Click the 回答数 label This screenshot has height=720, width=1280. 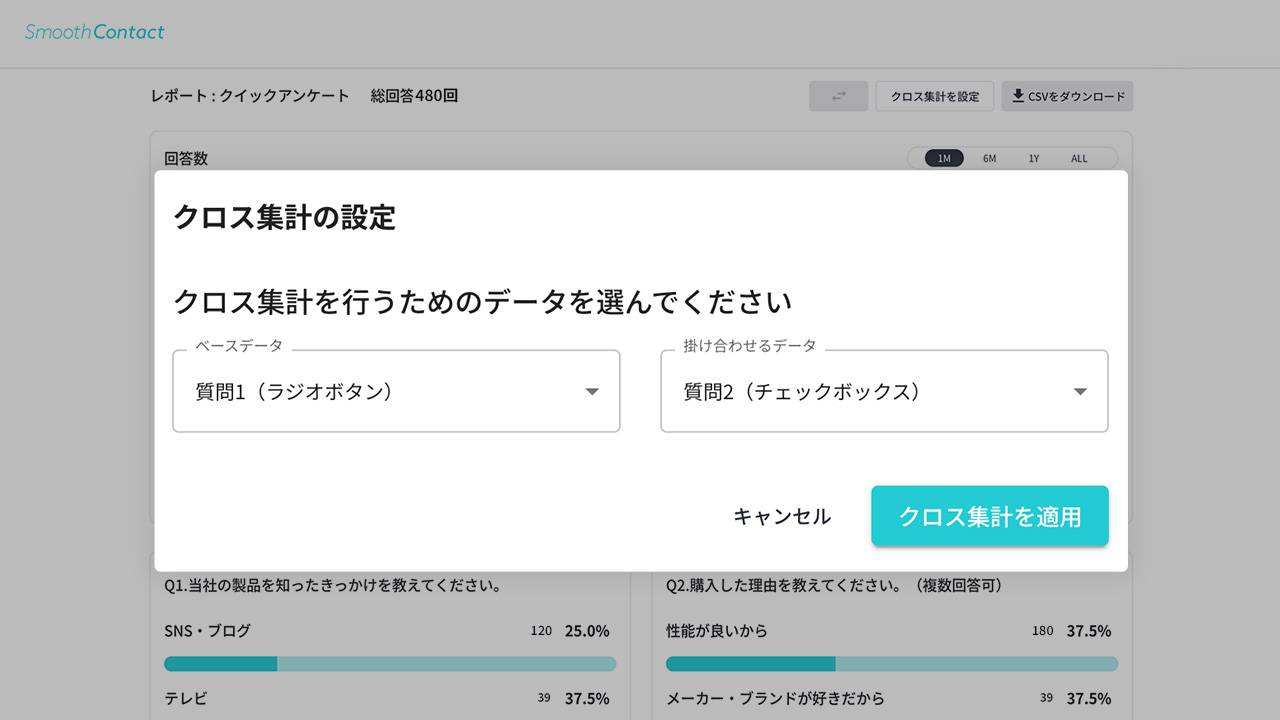[186, 158]
